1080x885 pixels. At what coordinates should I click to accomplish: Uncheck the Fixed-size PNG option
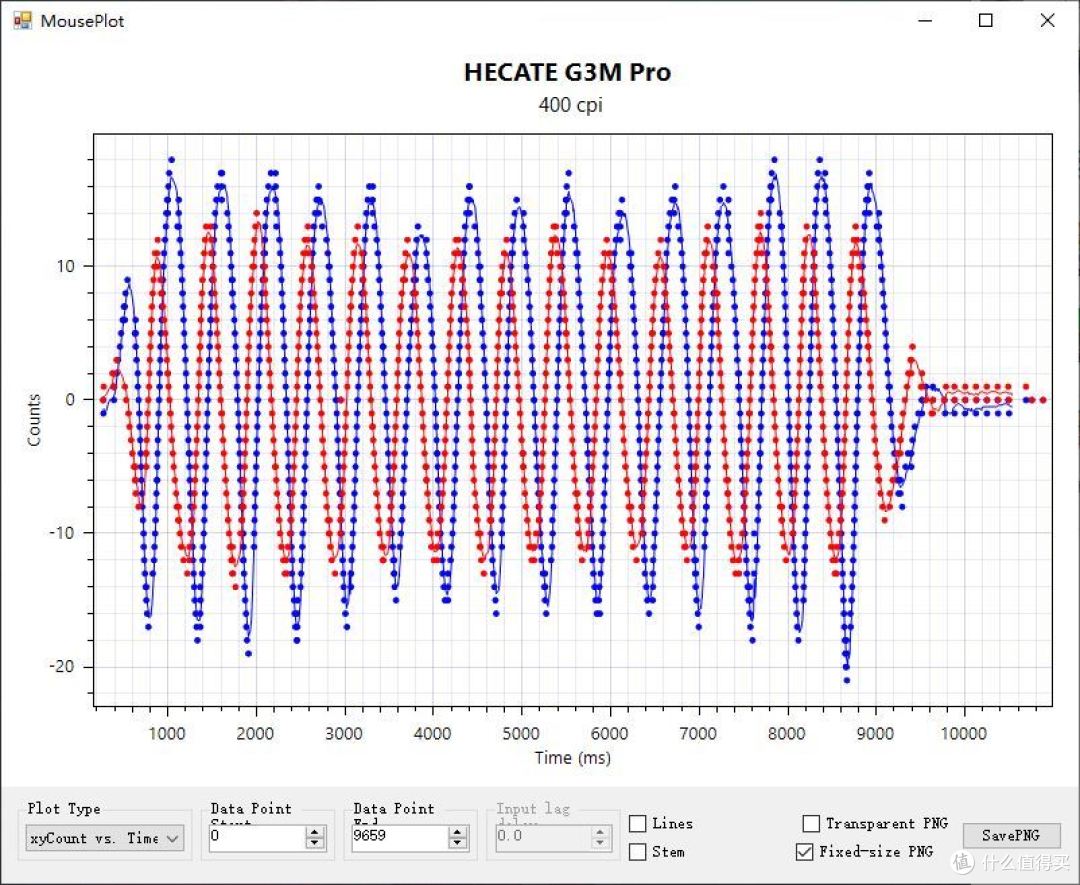pos(804,852)
